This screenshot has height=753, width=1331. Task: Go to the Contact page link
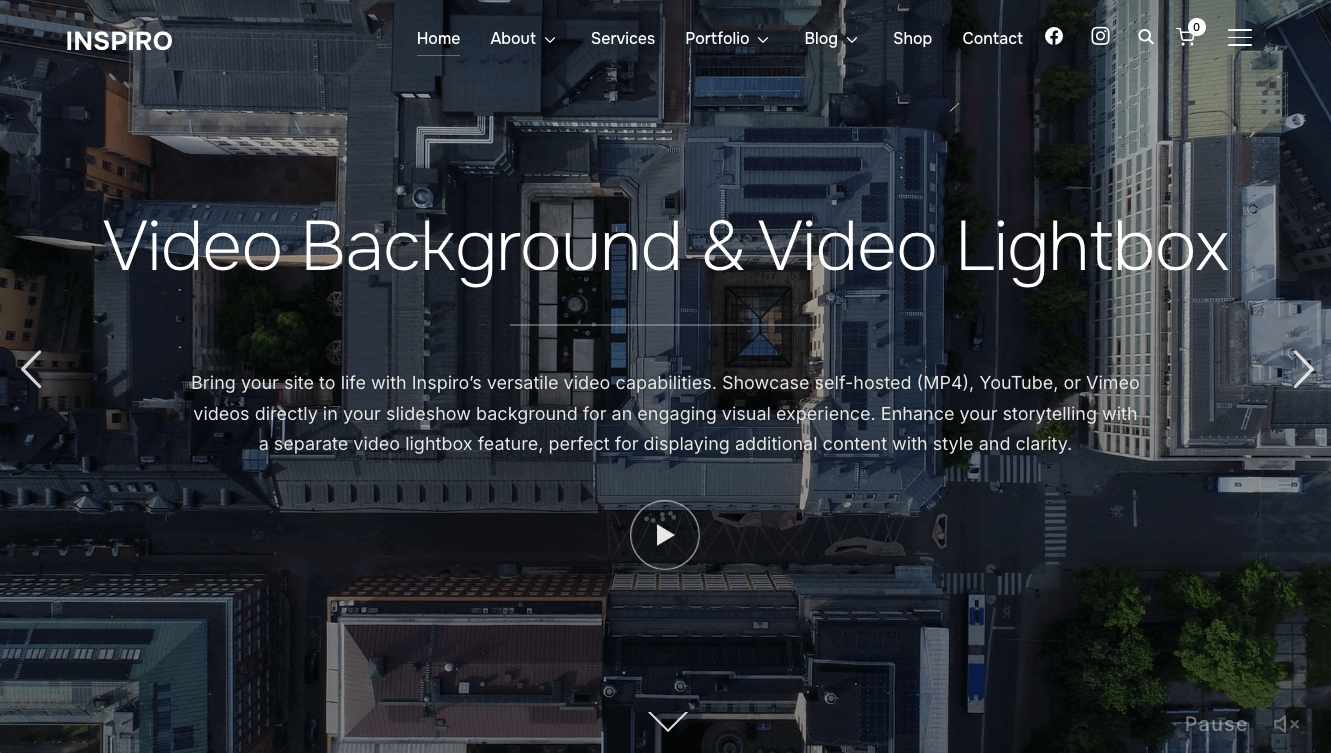tap(992, 39)
